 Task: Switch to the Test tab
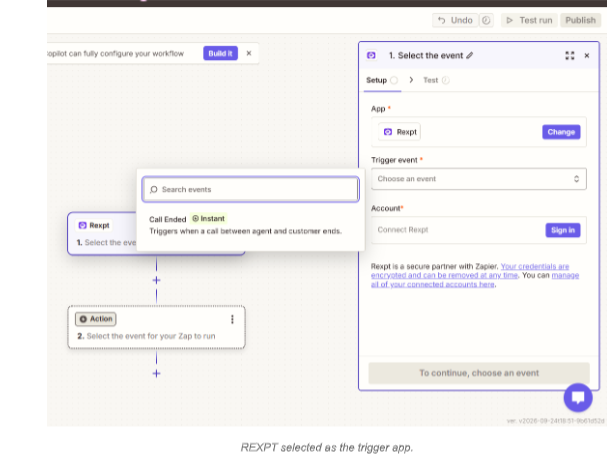pos(436,80)
